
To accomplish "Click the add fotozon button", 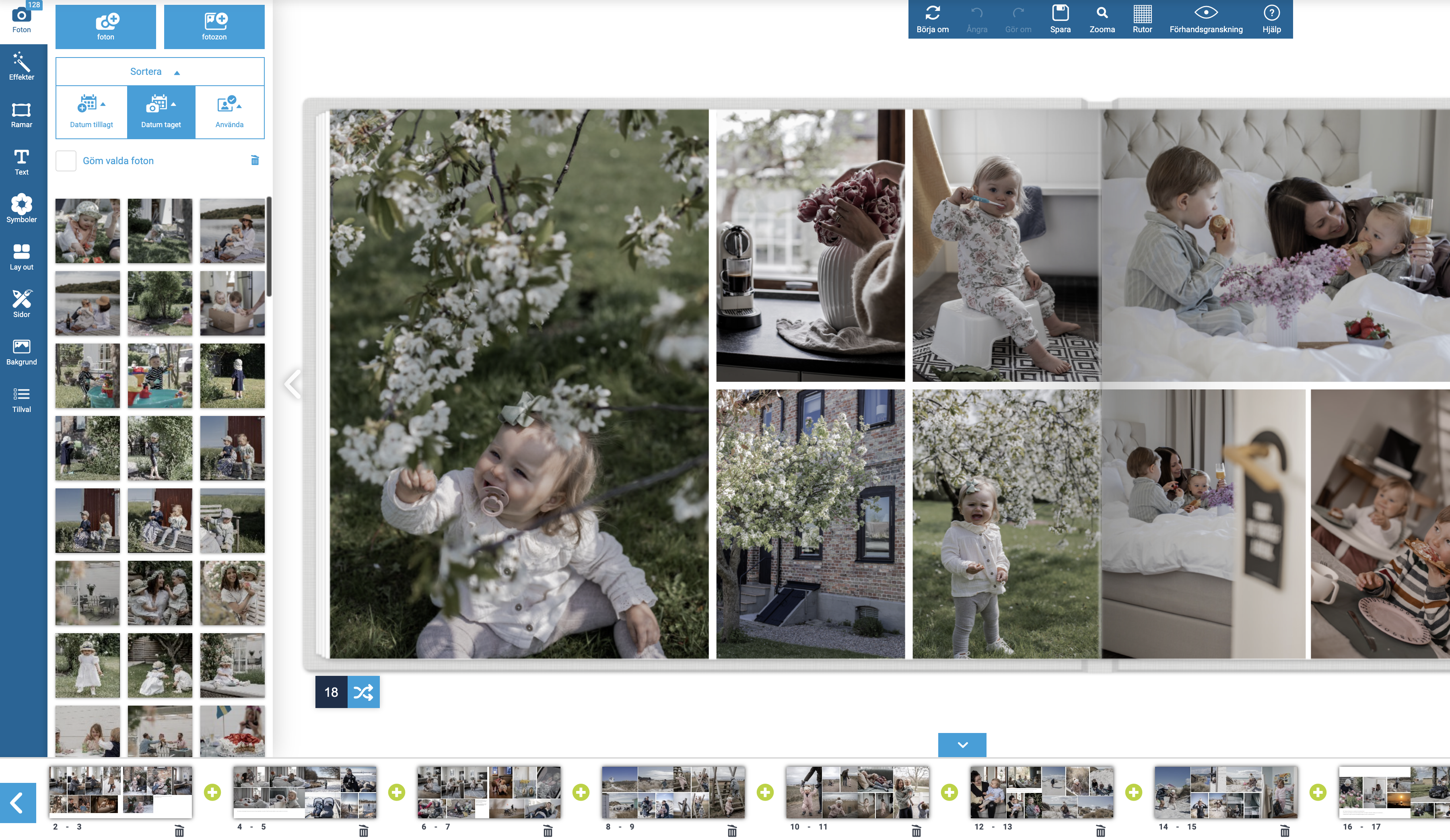I will 214,27.
